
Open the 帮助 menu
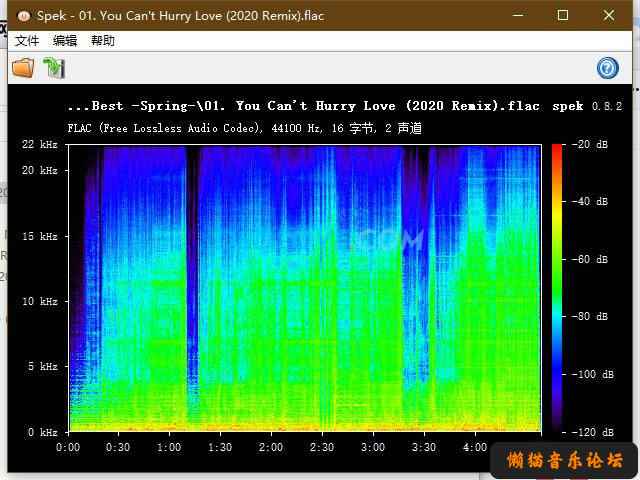point(102,41)
